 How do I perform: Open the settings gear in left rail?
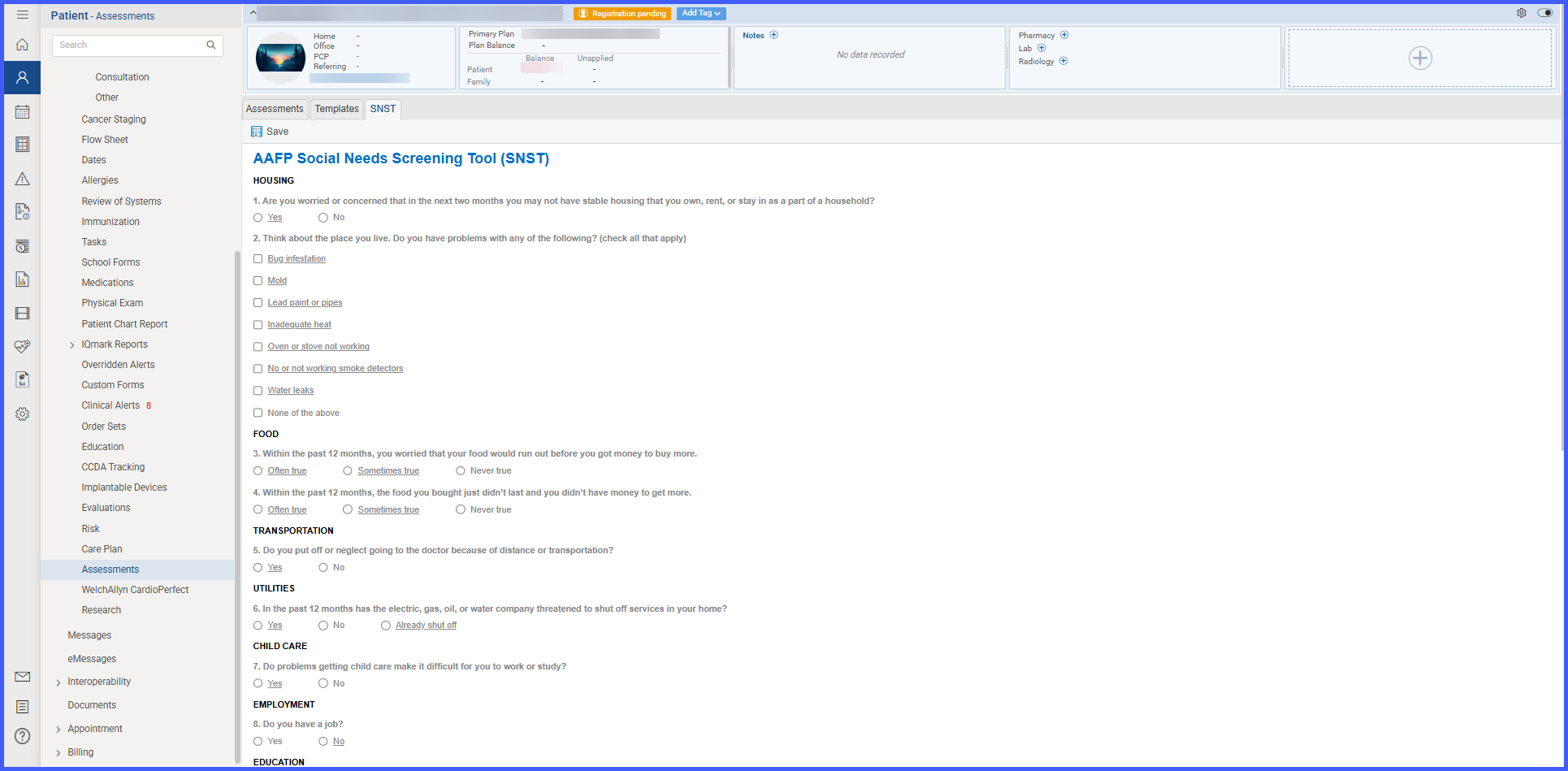(22, 414)
